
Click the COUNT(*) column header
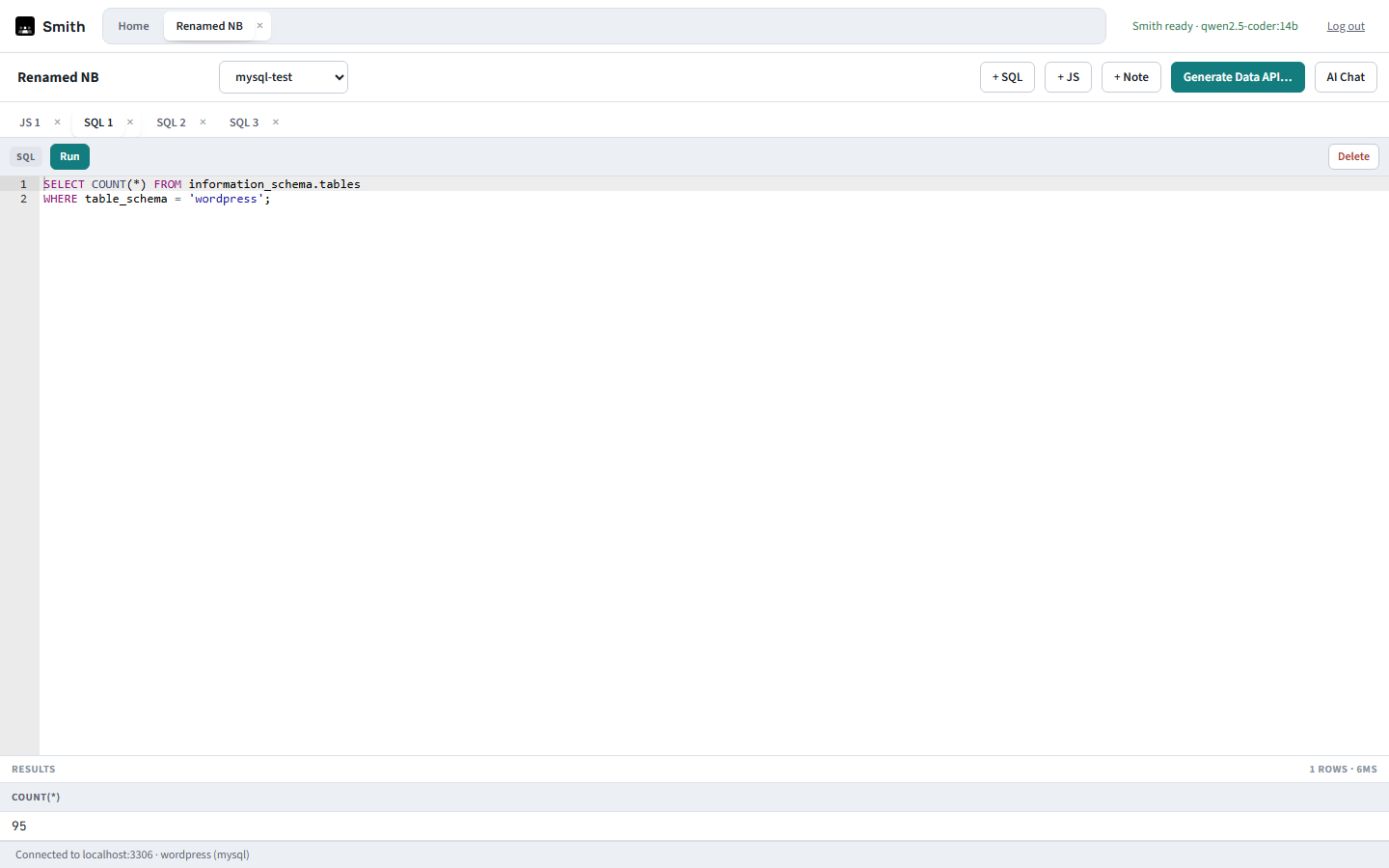[36, 797]
